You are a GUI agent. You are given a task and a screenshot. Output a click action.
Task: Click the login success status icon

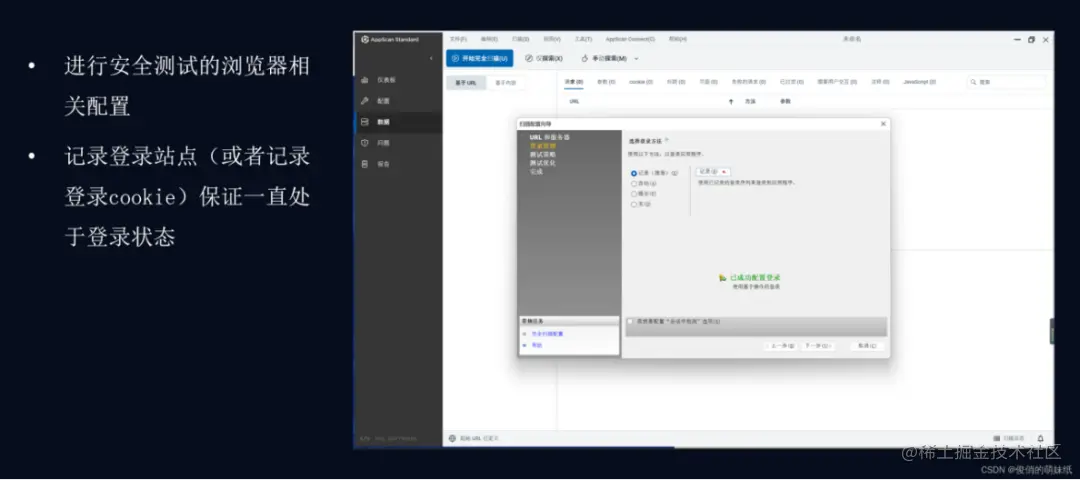tap(723, 278)
